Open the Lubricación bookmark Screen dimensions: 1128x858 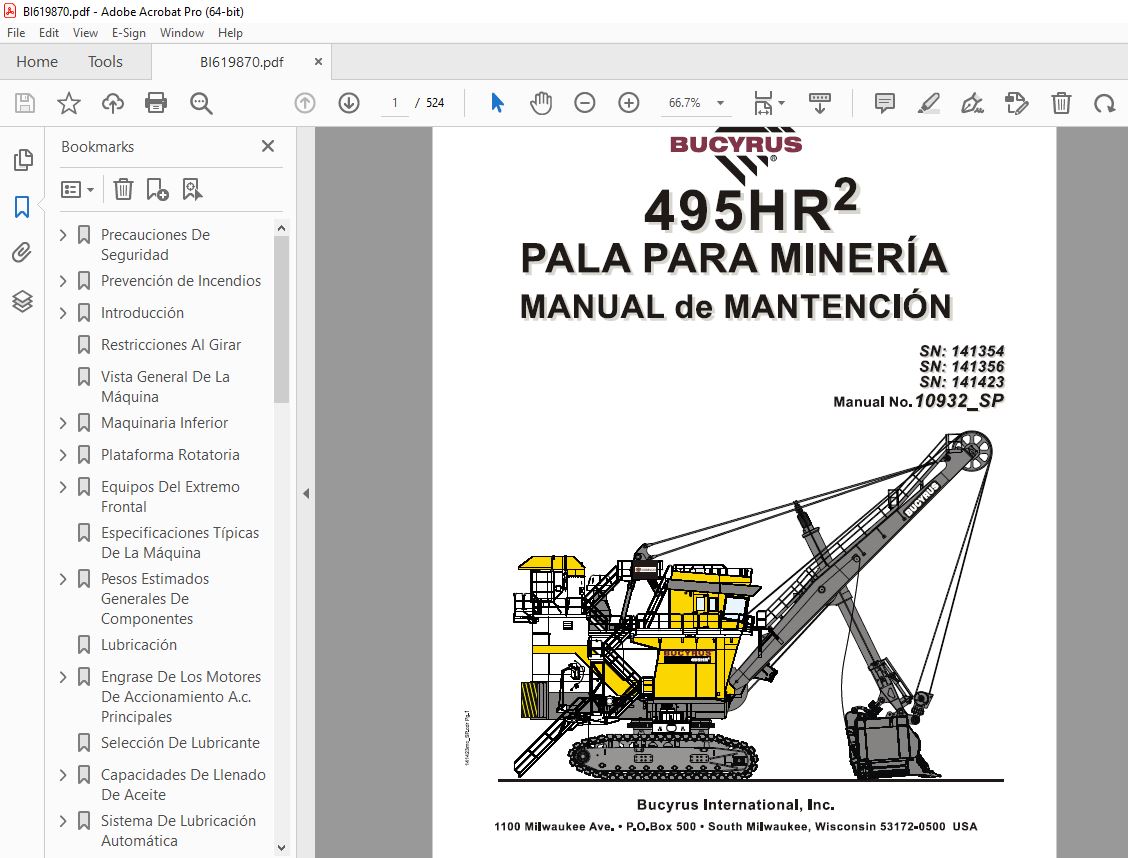(x=139, y=645)
